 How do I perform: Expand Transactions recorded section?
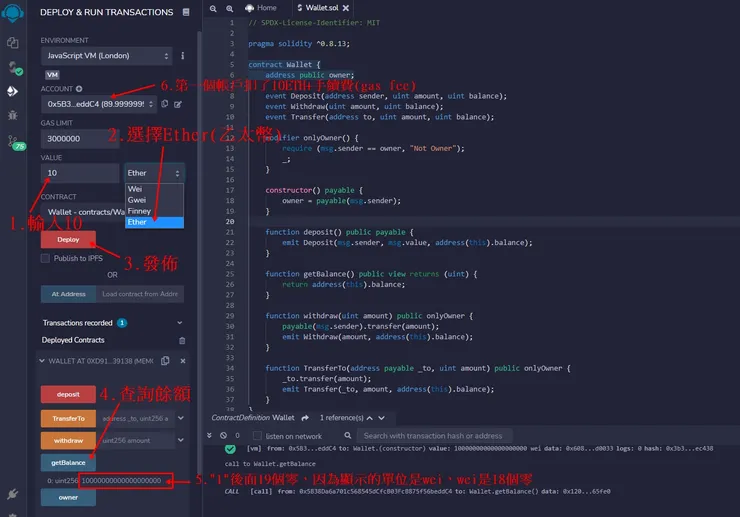click(x=179, y=323)
